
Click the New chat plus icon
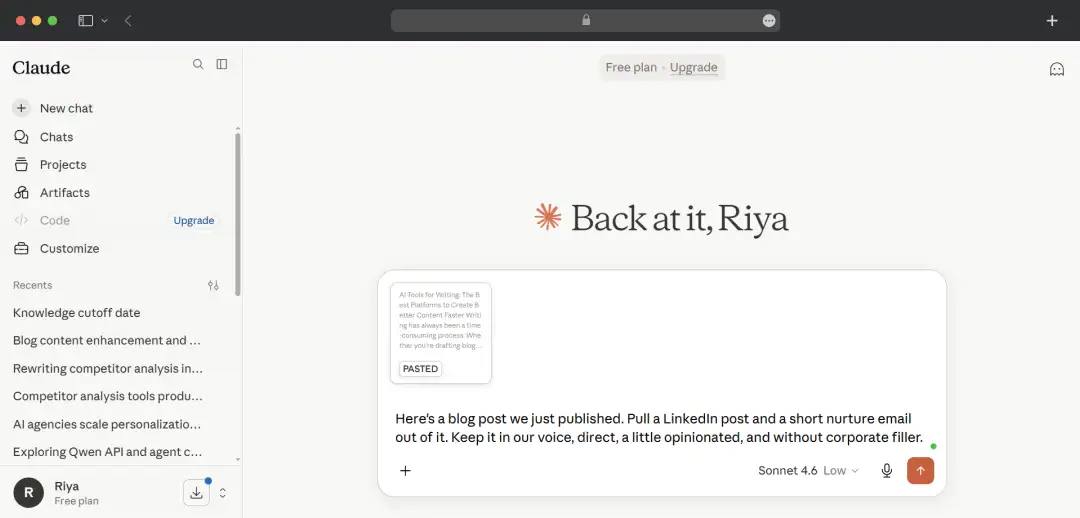tap(21, 108)
